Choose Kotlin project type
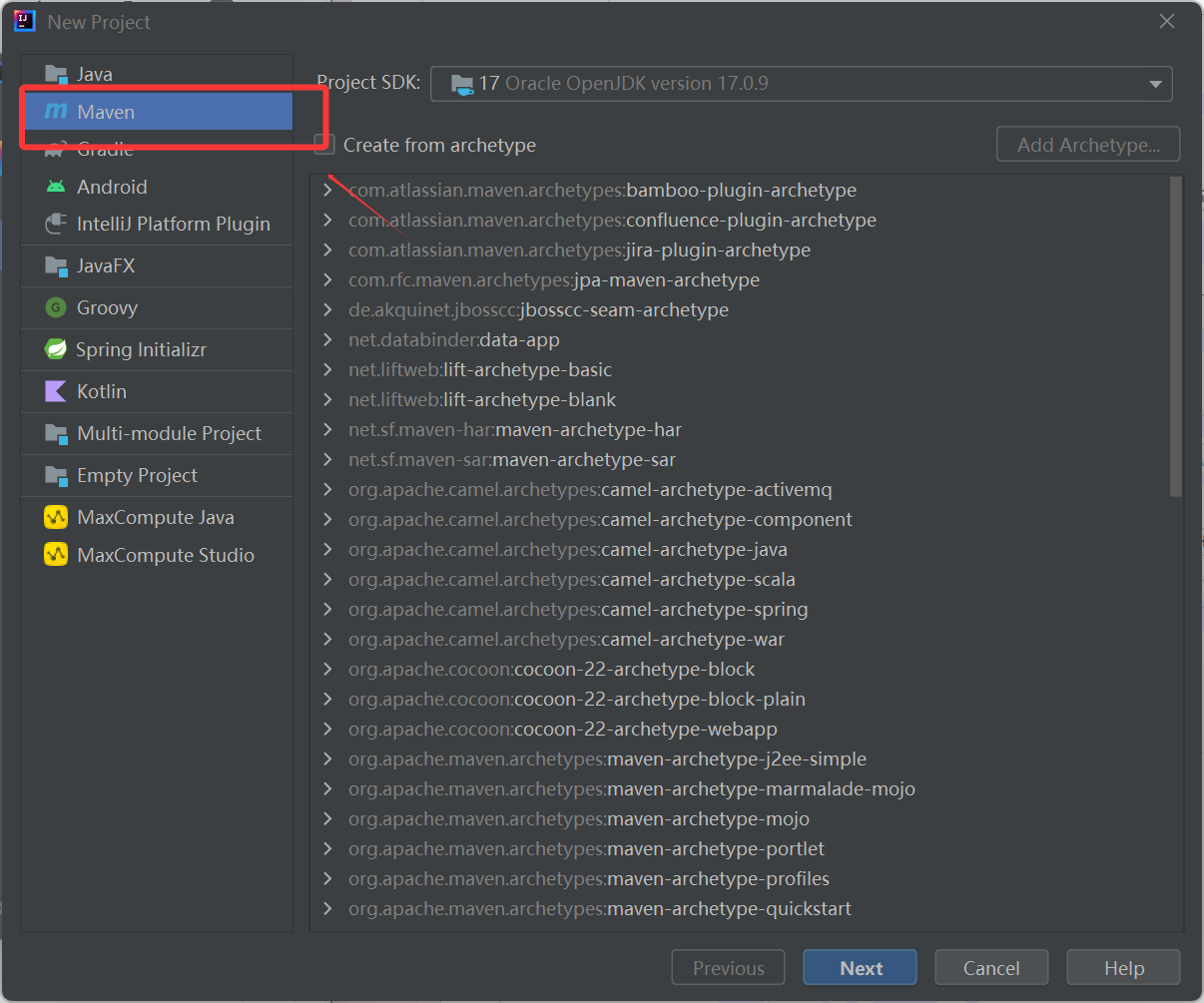Screen dimensions: 1204x1003 point(157,391)
